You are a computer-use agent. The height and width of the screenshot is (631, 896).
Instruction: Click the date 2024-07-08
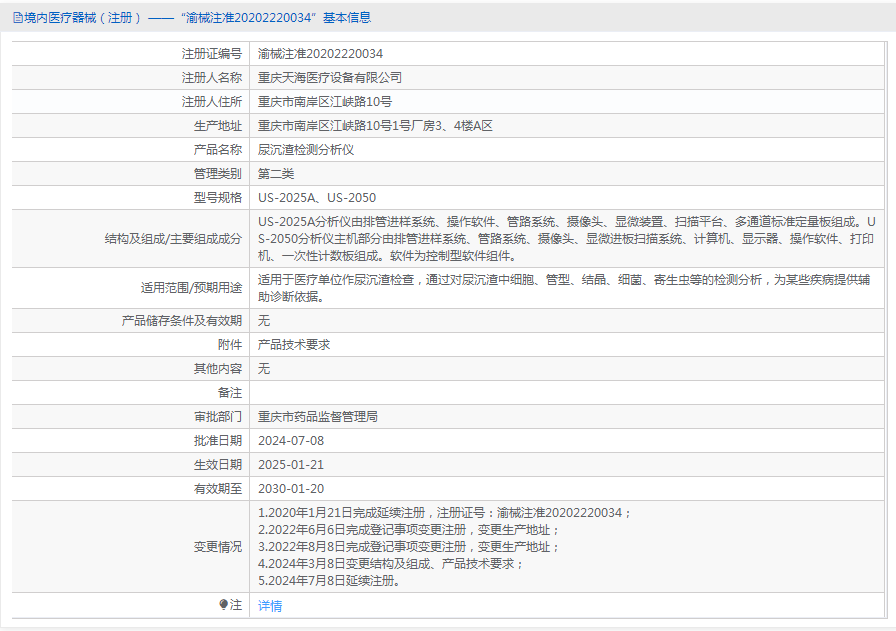[291, 441]
